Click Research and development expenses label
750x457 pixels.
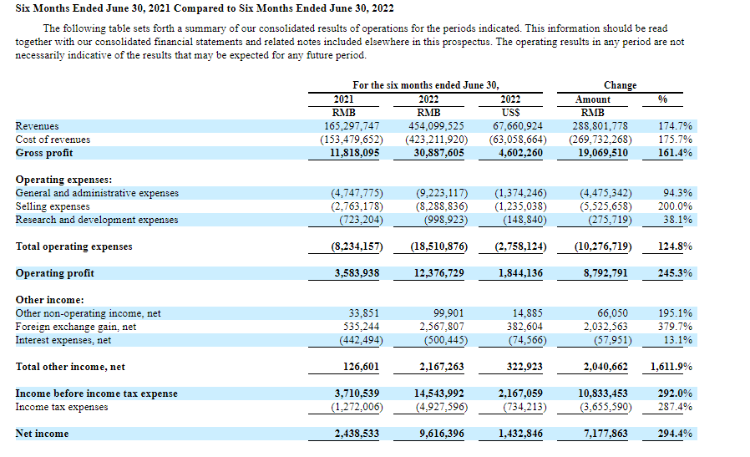[97, 220]
